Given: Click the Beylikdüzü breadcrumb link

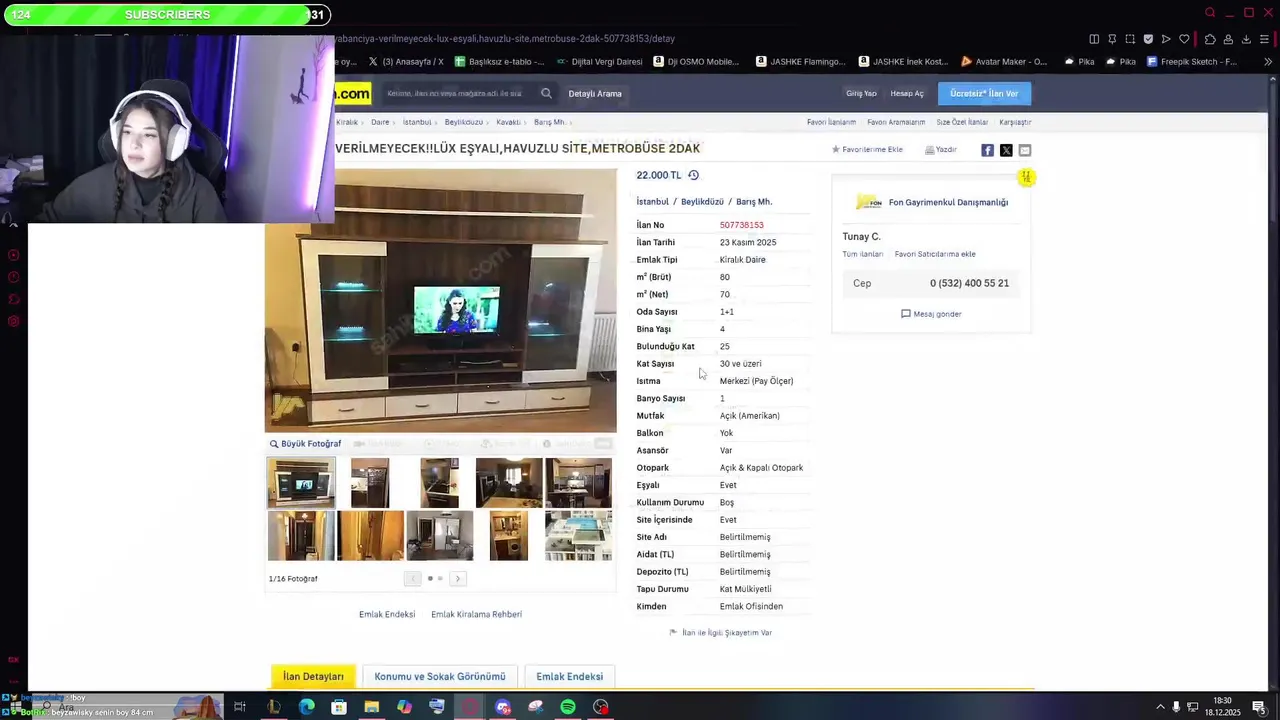Looking at the screenshot, I should pos(463,122).
